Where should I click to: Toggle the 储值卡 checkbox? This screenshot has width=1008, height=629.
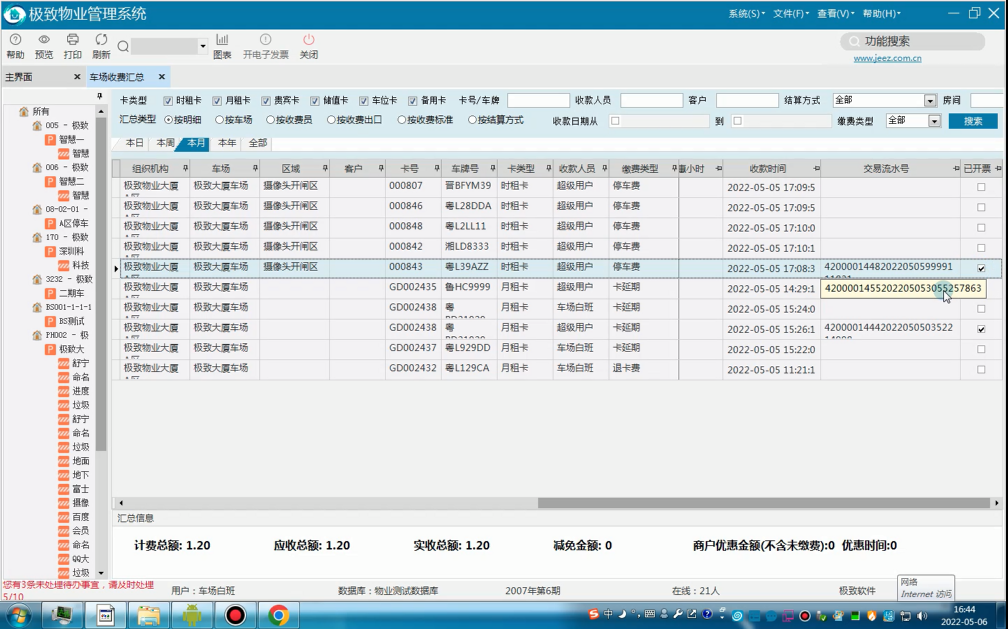(x=314, y=101)
